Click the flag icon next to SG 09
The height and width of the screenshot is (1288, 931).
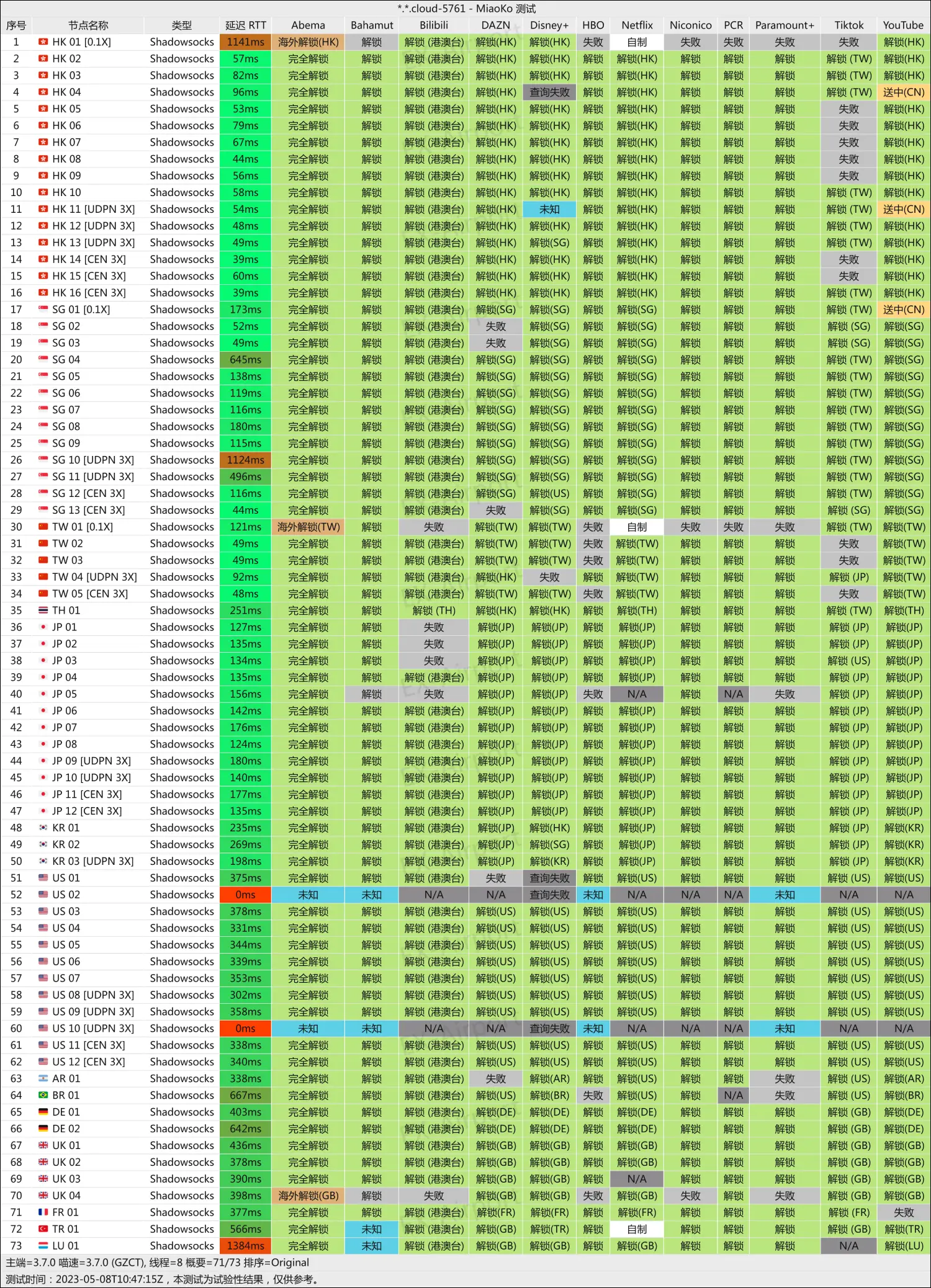(43, 443)
